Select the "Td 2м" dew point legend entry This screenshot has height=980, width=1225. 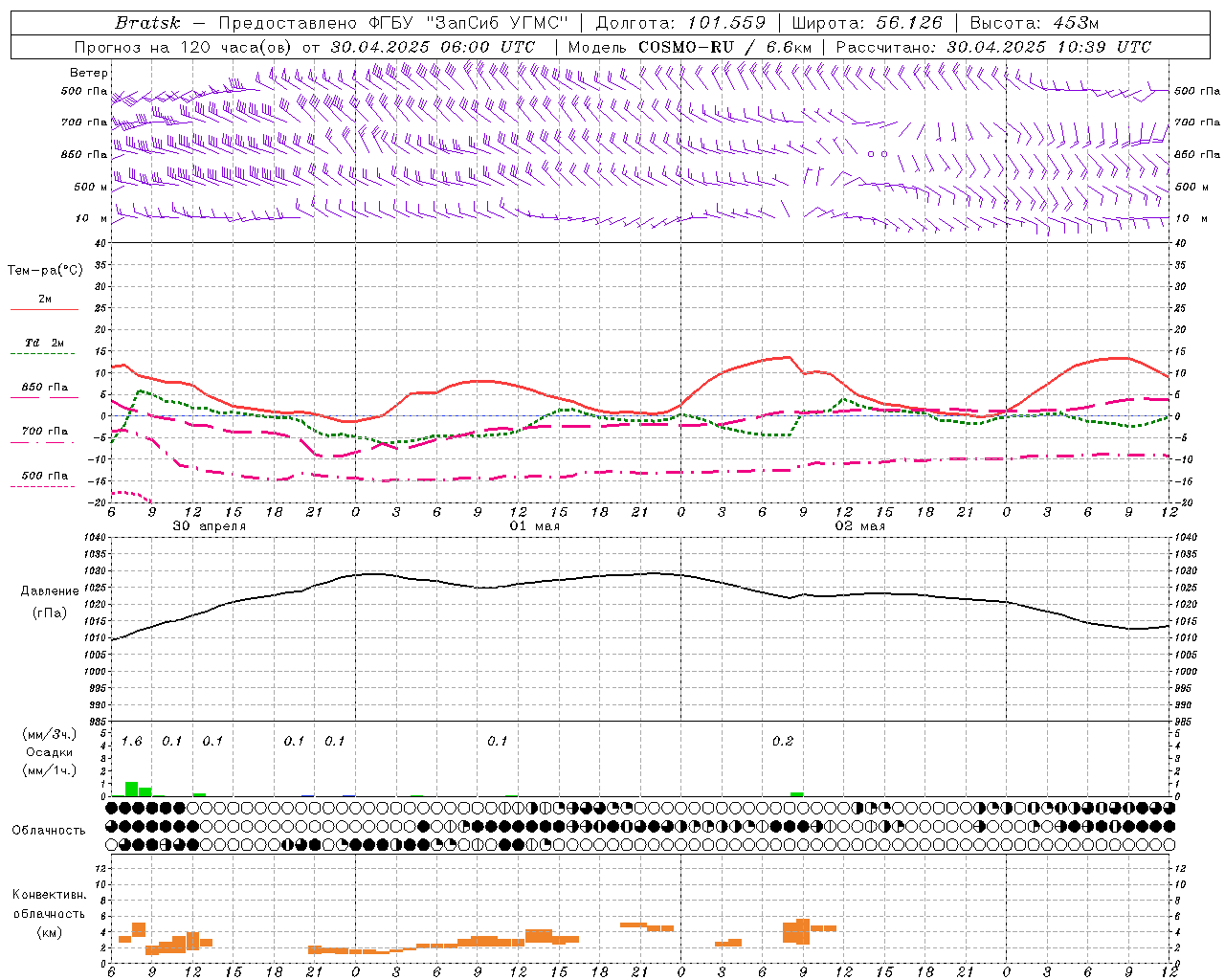(45, 343)
